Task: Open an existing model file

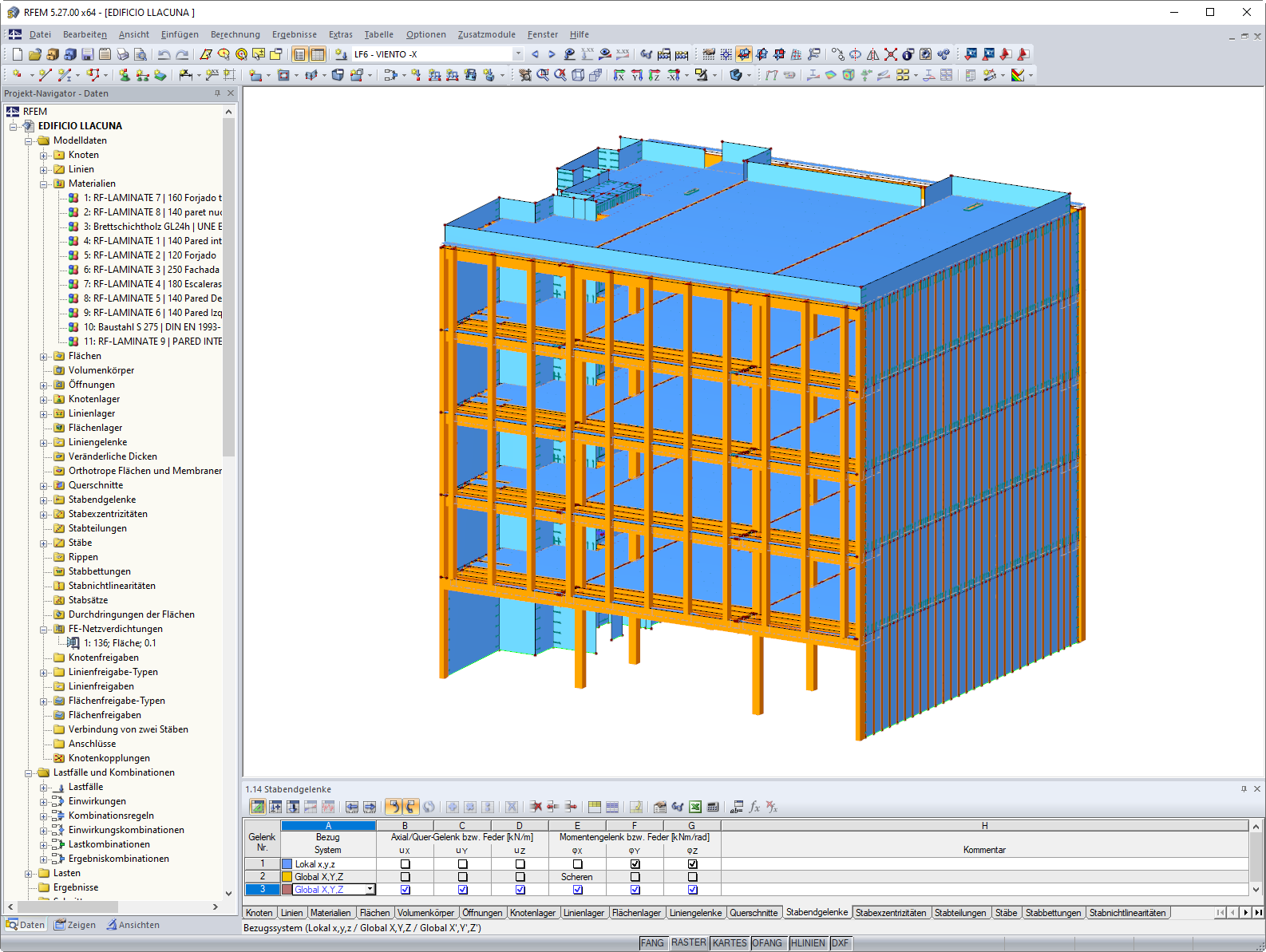Action: pos(34,54)
